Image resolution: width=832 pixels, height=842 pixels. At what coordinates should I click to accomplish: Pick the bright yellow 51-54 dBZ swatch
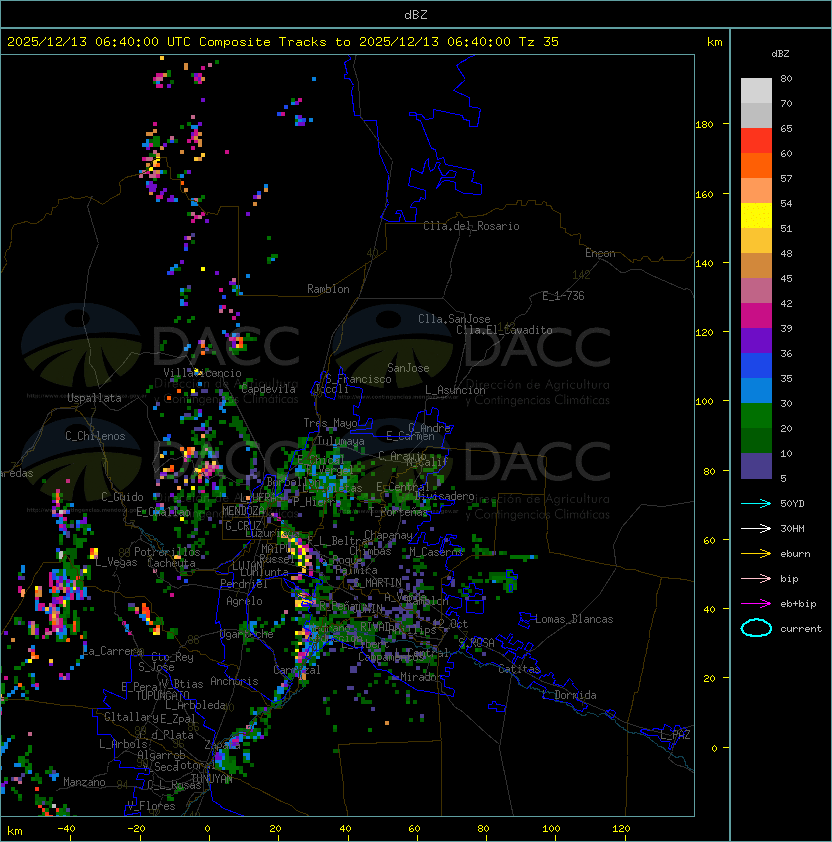click(x=756, y=215)
